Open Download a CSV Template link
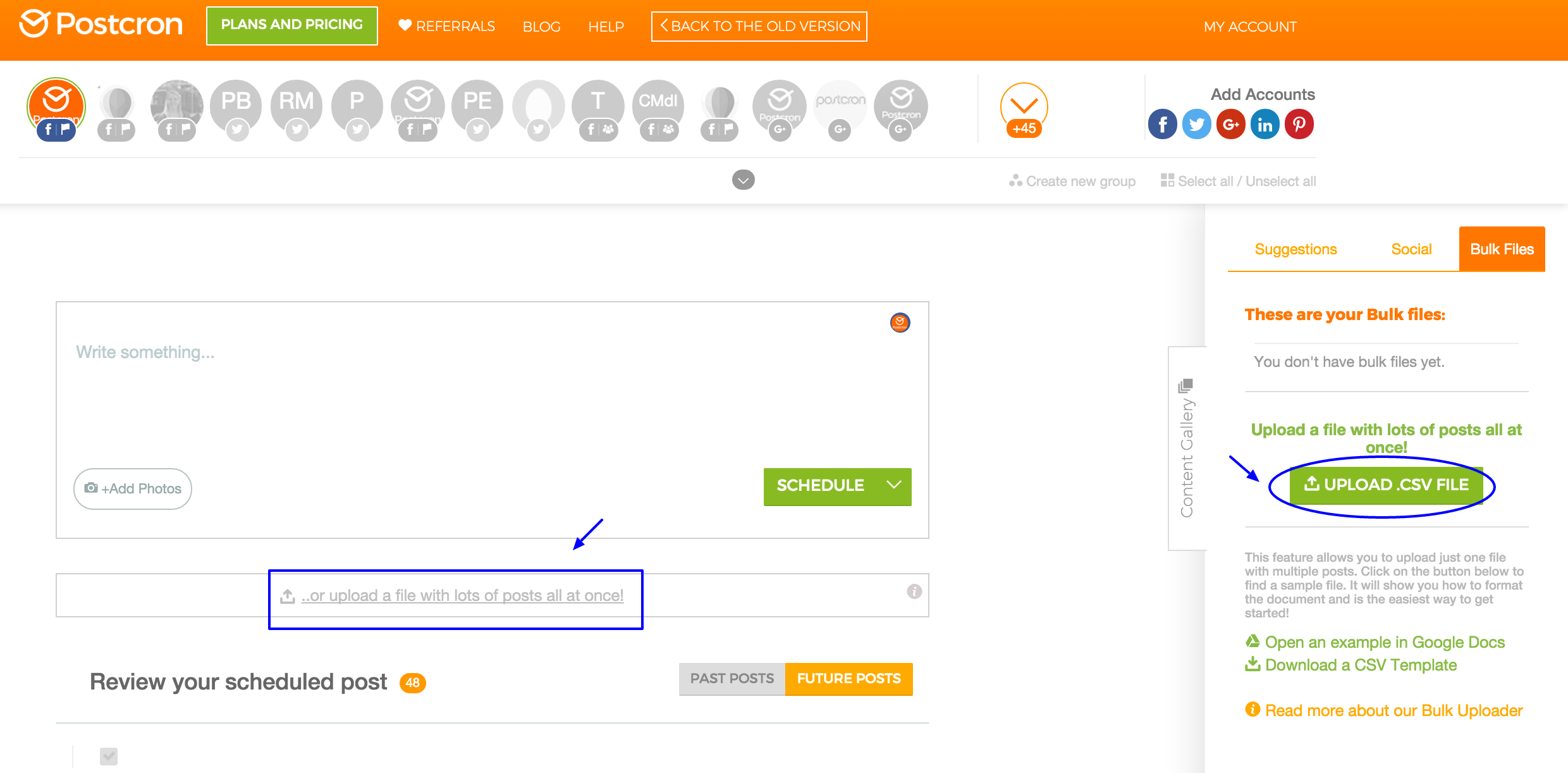The height and width of the screenshot is (773, 1568). pyautogui.click(x=1361, y=665)
